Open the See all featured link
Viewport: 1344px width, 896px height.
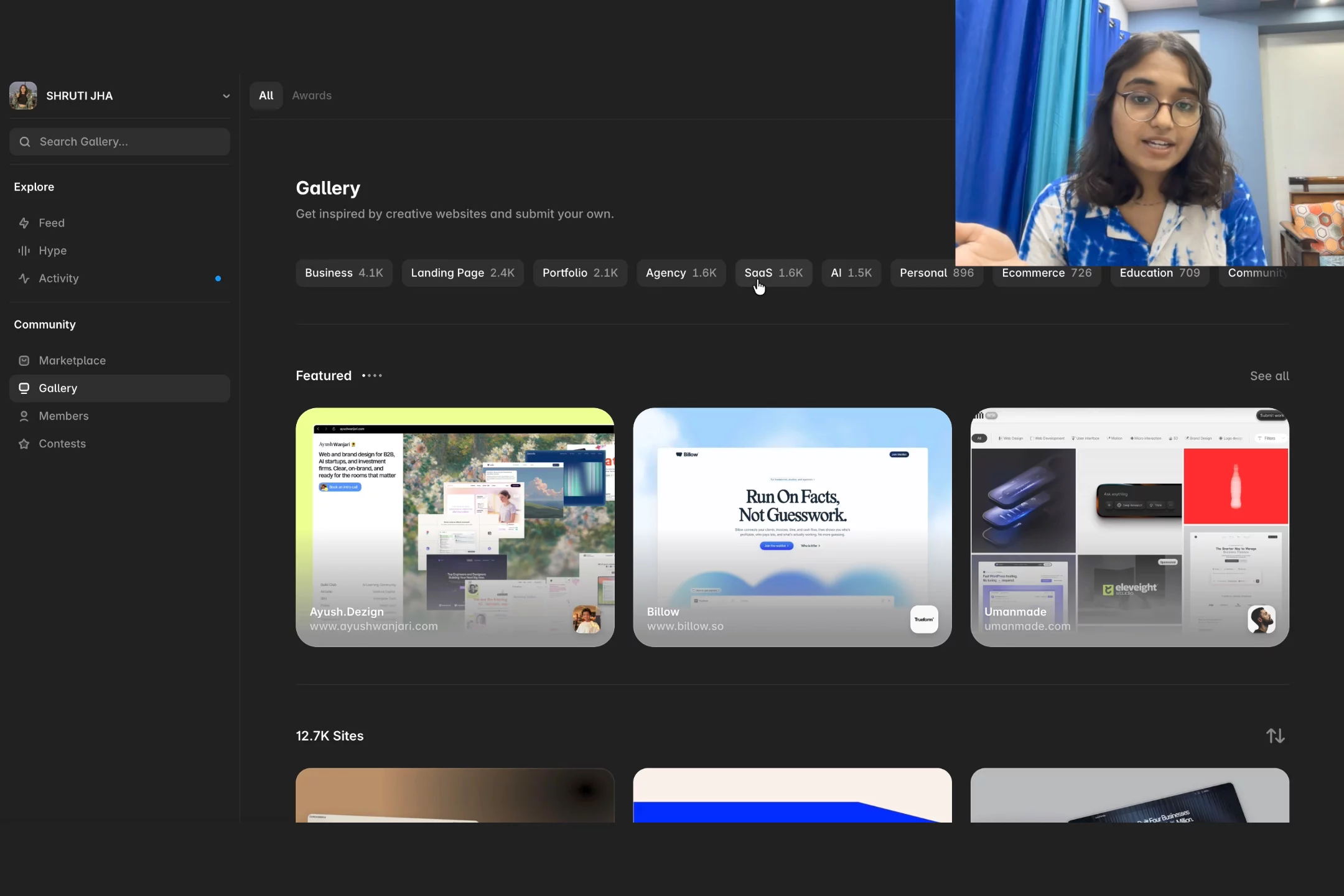point(1269,376)
